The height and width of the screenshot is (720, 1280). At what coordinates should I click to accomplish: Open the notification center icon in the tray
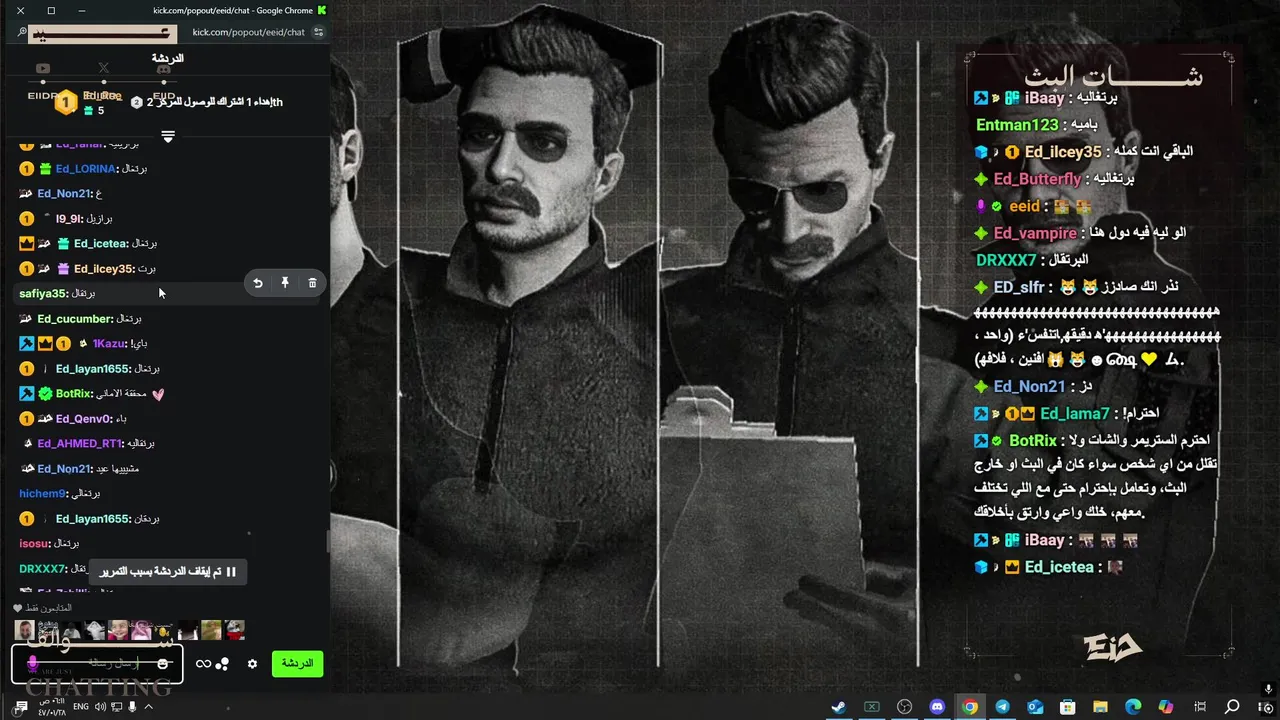pyautogui.click(x=21, y=706)
